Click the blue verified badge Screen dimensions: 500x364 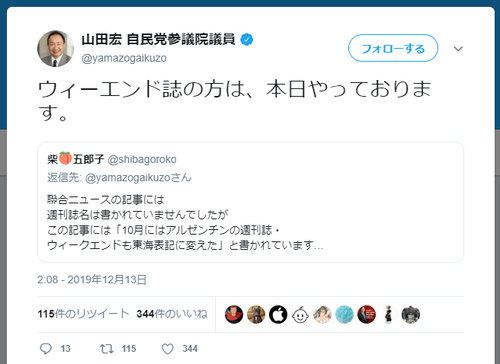click(x=247, y=40)
